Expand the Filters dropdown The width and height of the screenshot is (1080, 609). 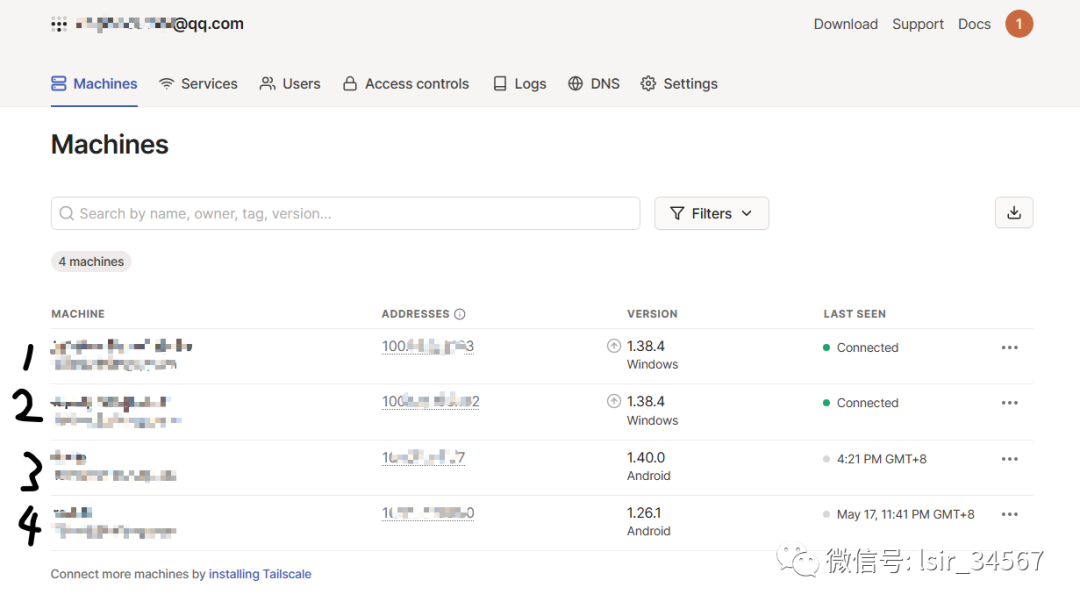(x=712, y=214)
